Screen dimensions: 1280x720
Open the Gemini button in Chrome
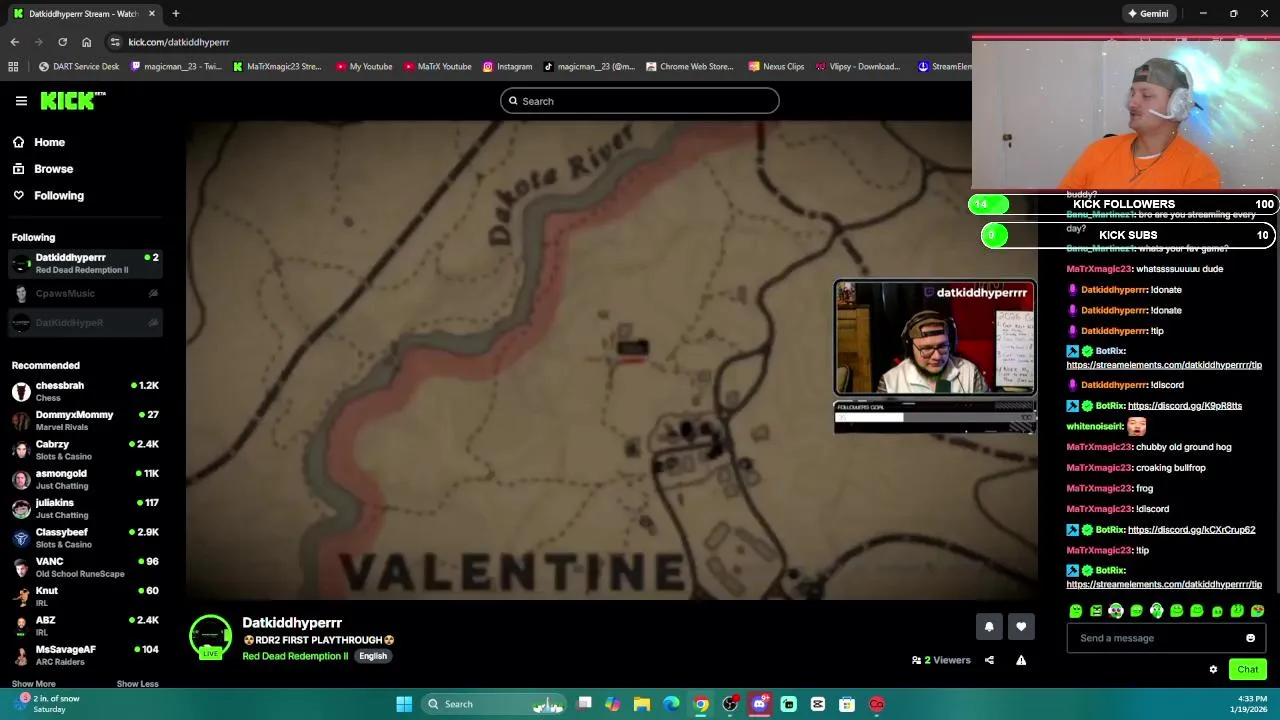1148,14
